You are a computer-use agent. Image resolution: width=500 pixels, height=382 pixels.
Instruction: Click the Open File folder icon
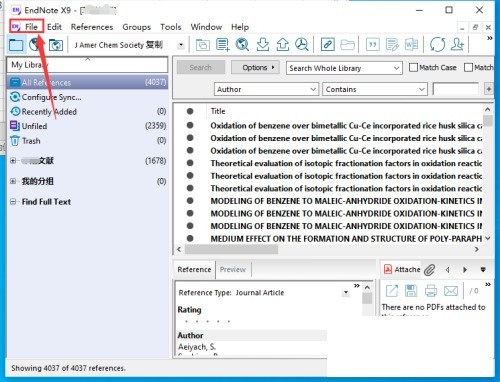pyautogui.click(x=347, y=44)
